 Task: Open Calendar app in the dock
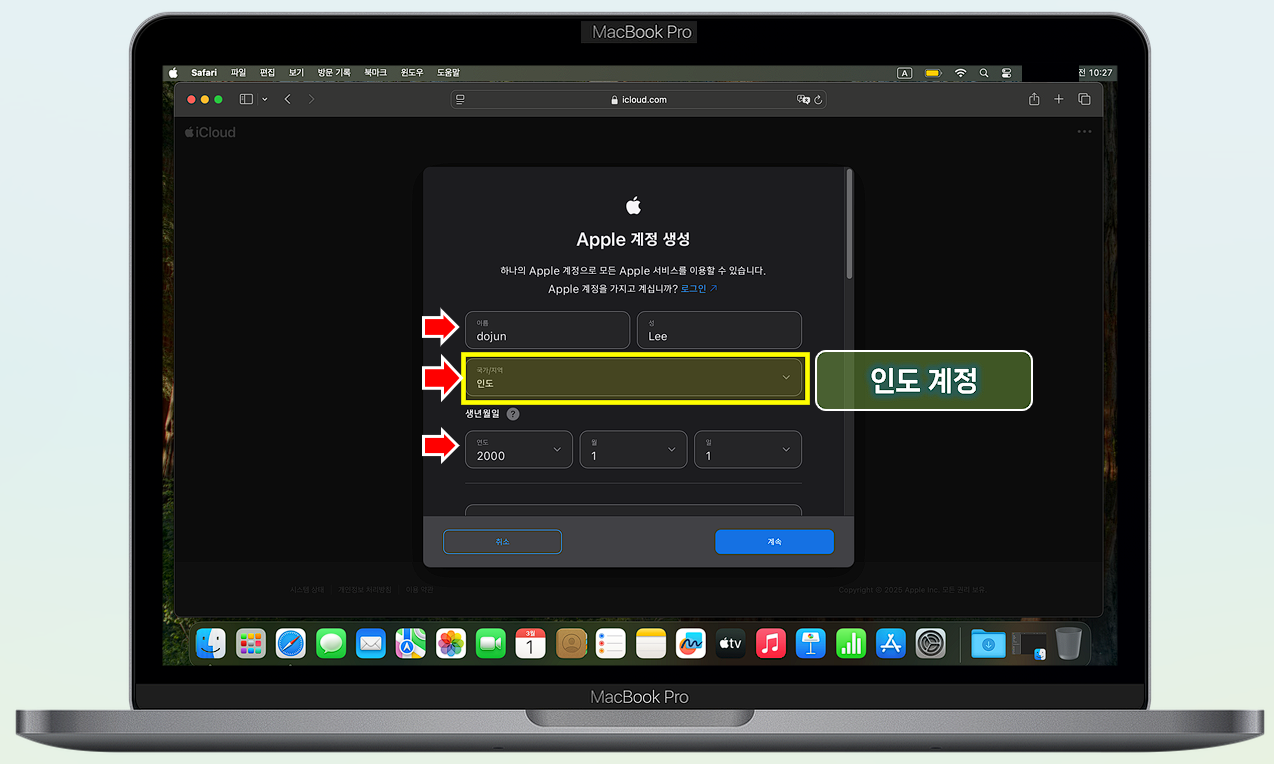point(530,643)
